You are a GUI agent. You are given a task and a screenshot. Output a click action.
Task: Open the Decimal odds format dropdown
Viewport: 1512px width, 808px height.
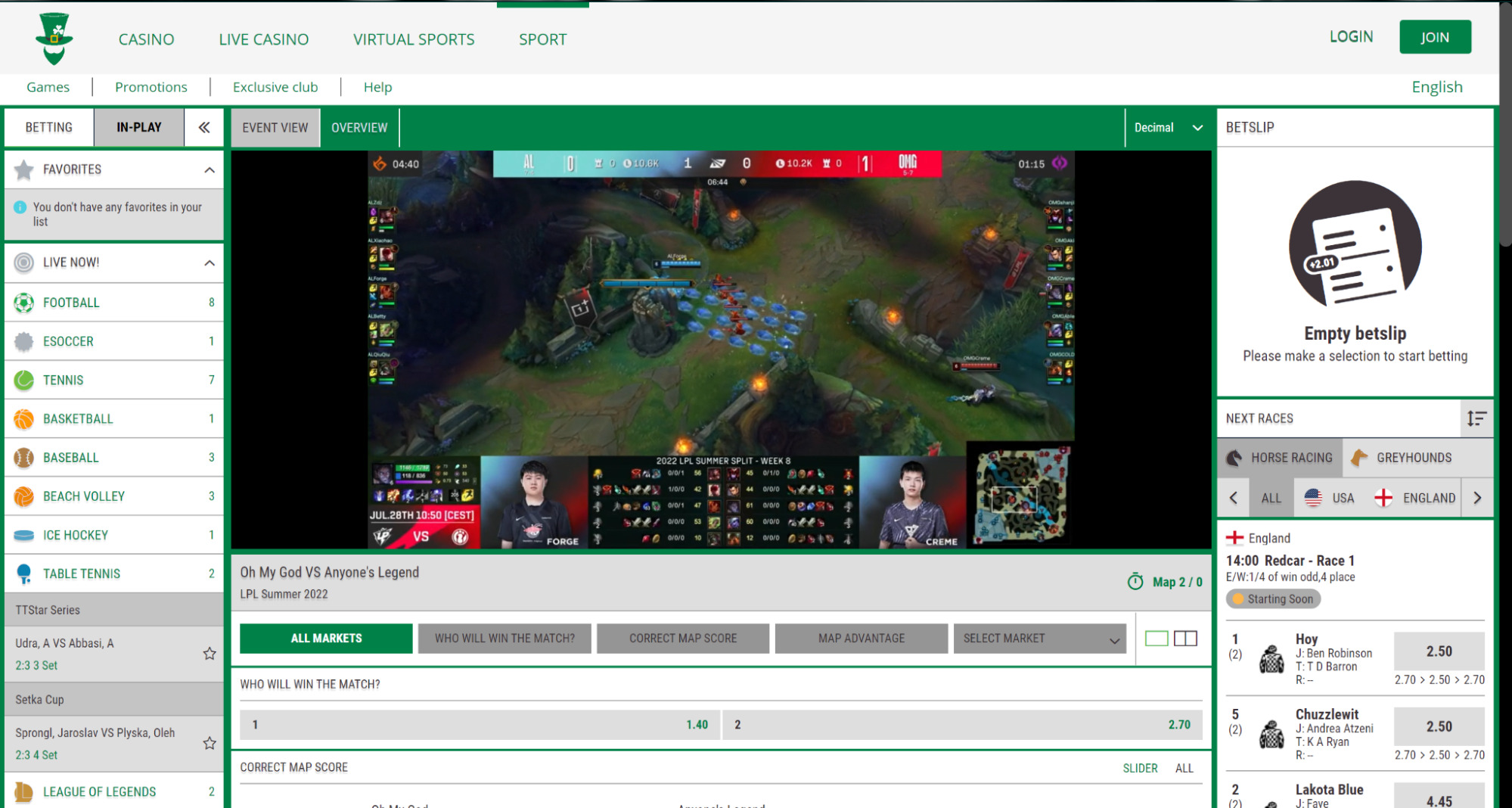pos(1168,127)
